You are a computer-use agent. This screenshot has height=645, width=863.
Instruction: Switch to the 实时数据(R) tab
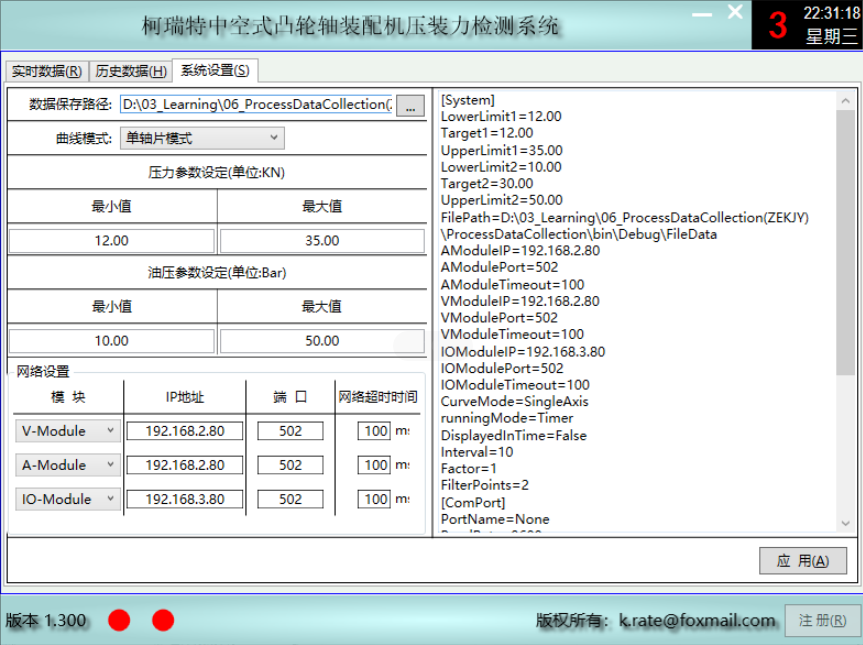[47, 71]
